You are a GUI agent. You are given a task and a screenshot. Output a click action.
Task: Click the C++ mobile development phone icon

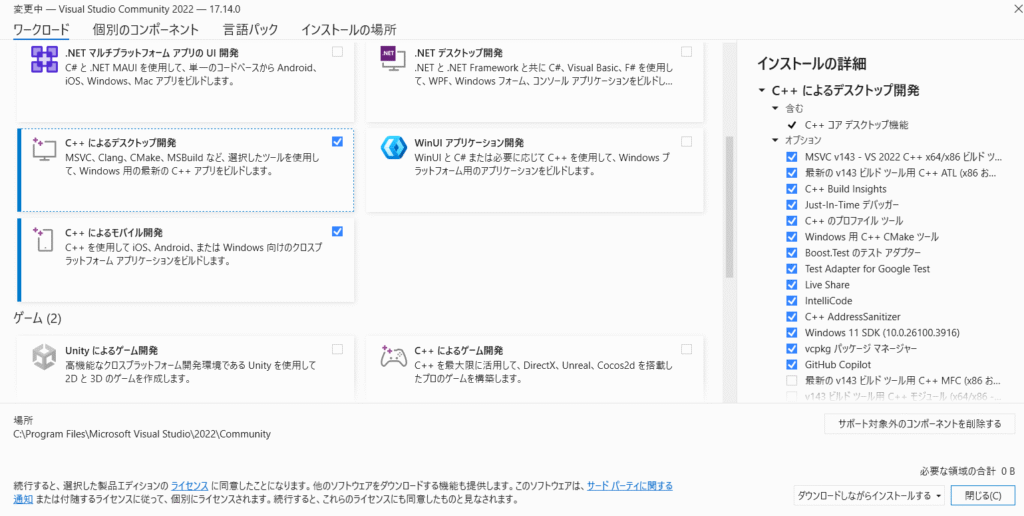44,240
